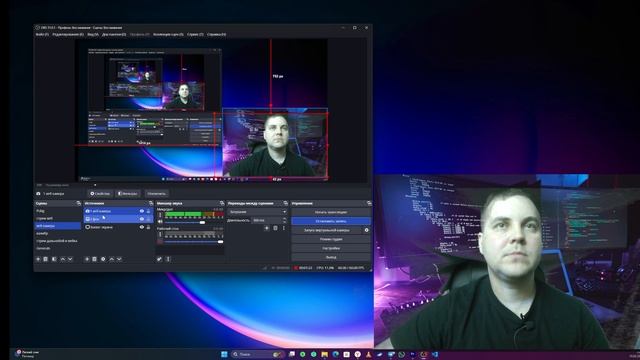640x360 pixels.
Task: Open advanced audio properties in mixer toolbar
Action: [x=159, y=259]
